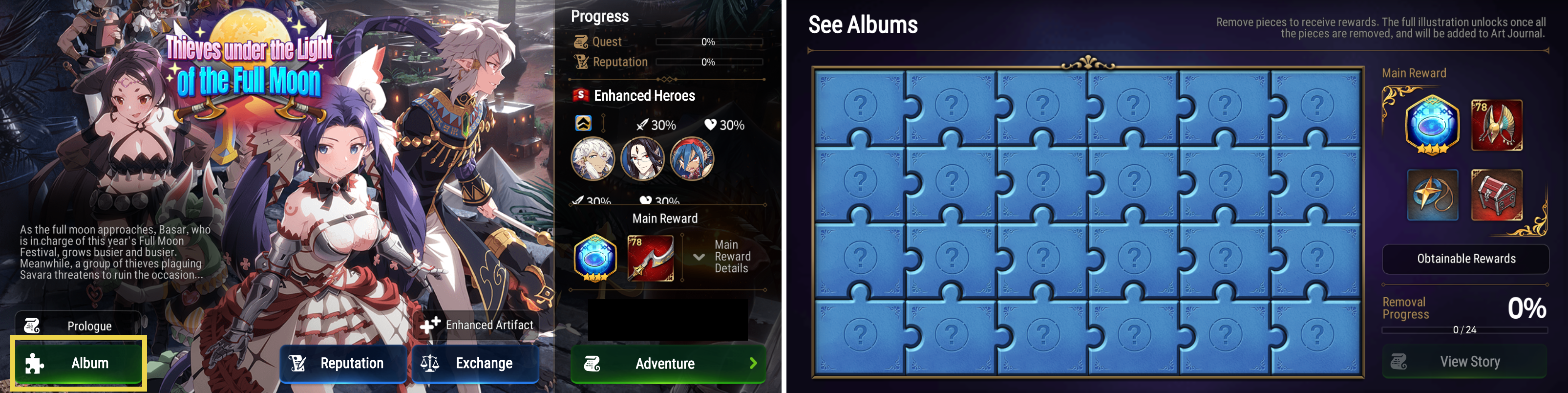The image size is (1568, 393).
Task: Click the red treasure chest reward icon
Action: click(x=1497, y=195)
